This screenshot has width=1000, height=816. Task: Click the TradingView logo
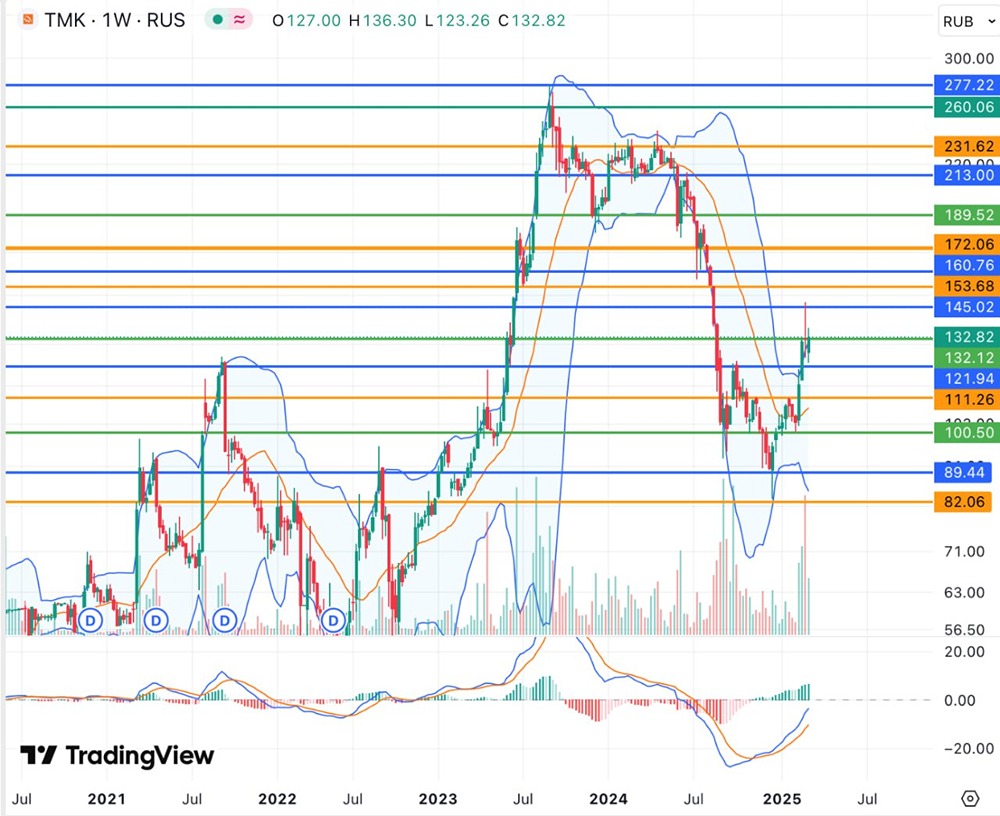point(117,755)
